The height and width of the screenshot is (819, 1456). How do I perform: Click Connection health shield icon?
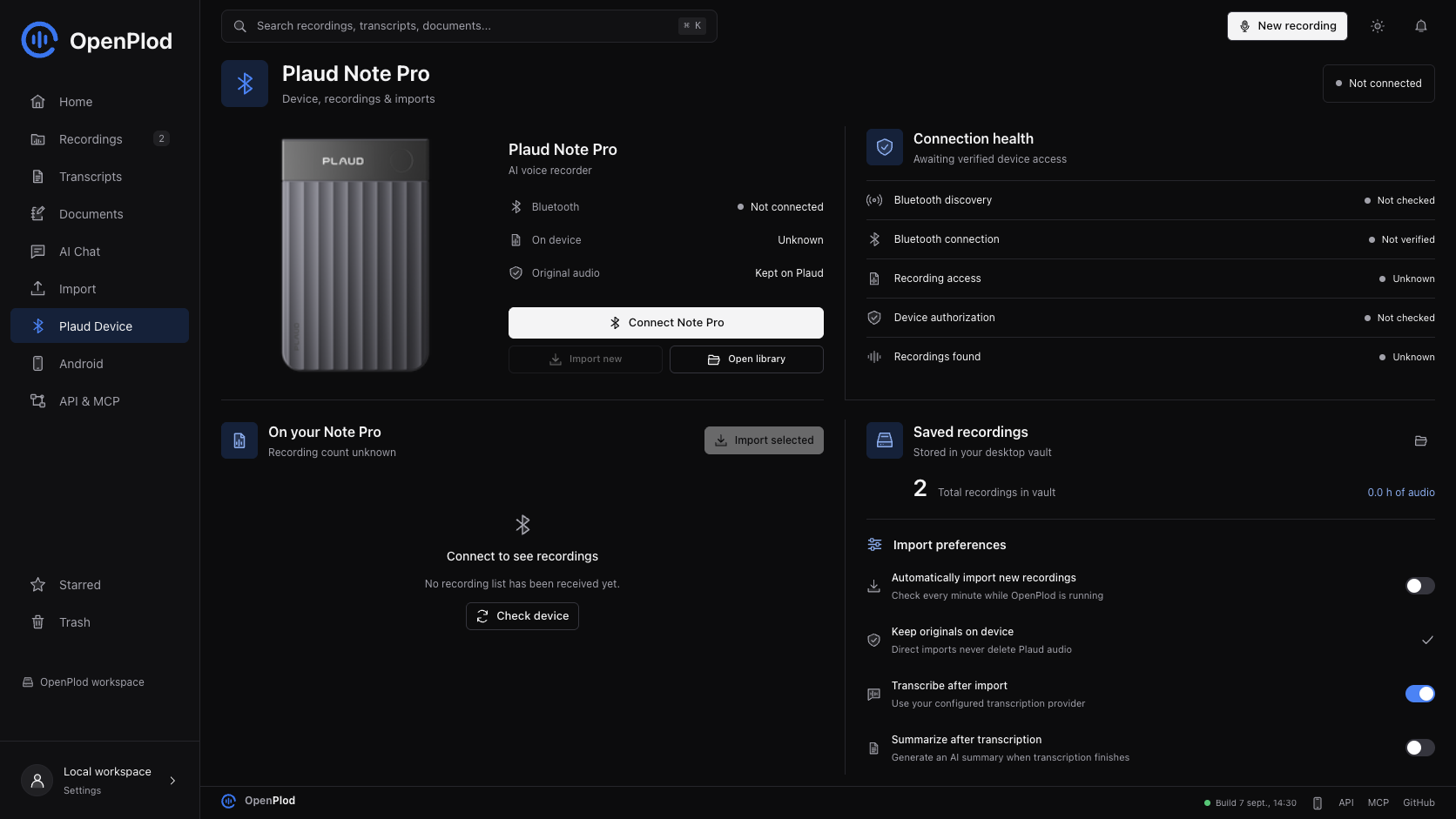coord(885,147)
